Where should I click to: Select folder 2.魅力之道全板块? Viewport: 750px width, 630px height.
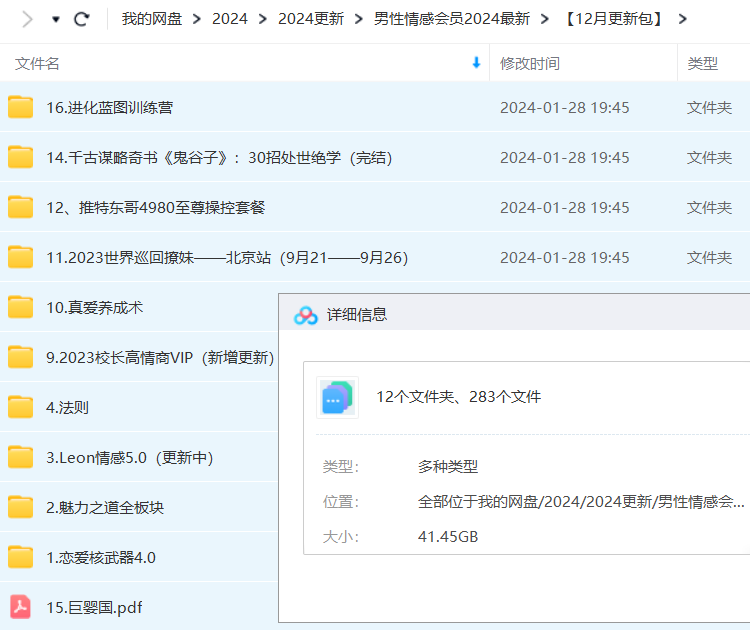(x=105, y=507)
